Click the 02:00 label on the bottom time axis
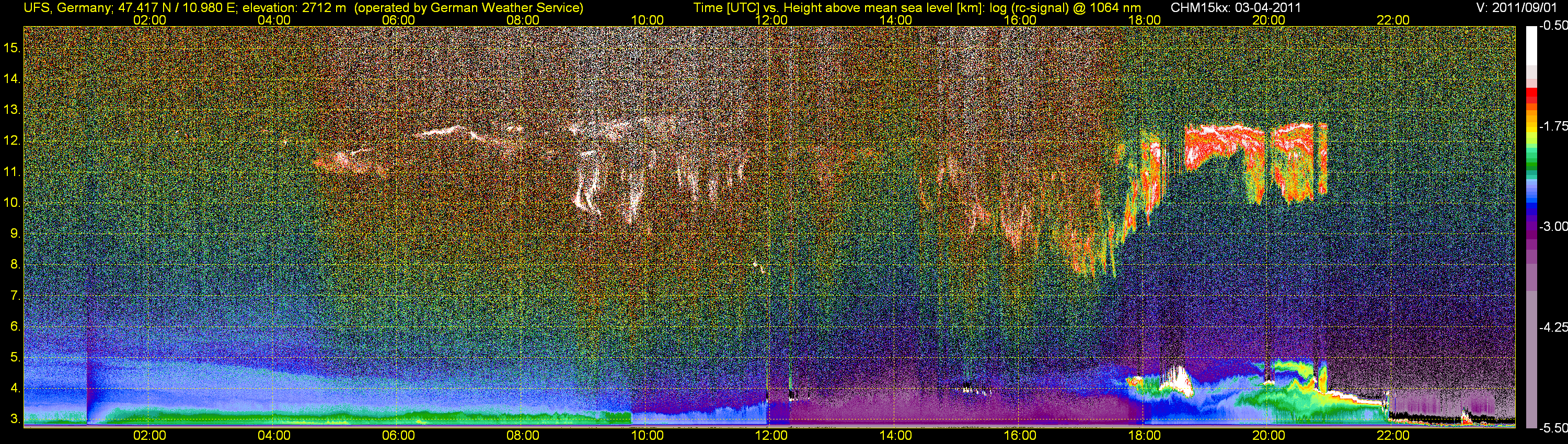 click(149, 436)
